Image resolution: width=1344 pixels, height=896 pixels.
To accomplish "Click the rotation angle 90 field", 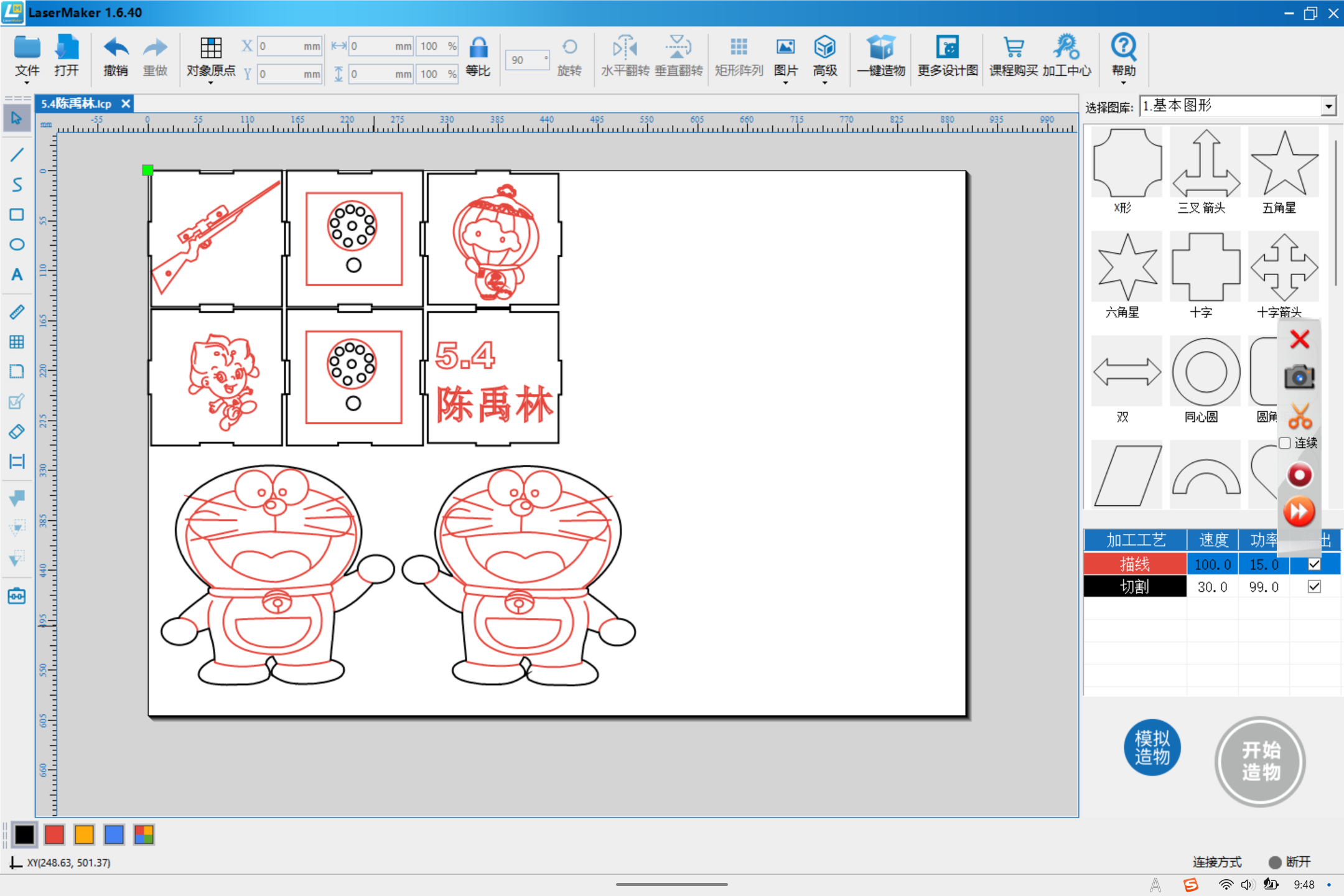I will [527, 60].
